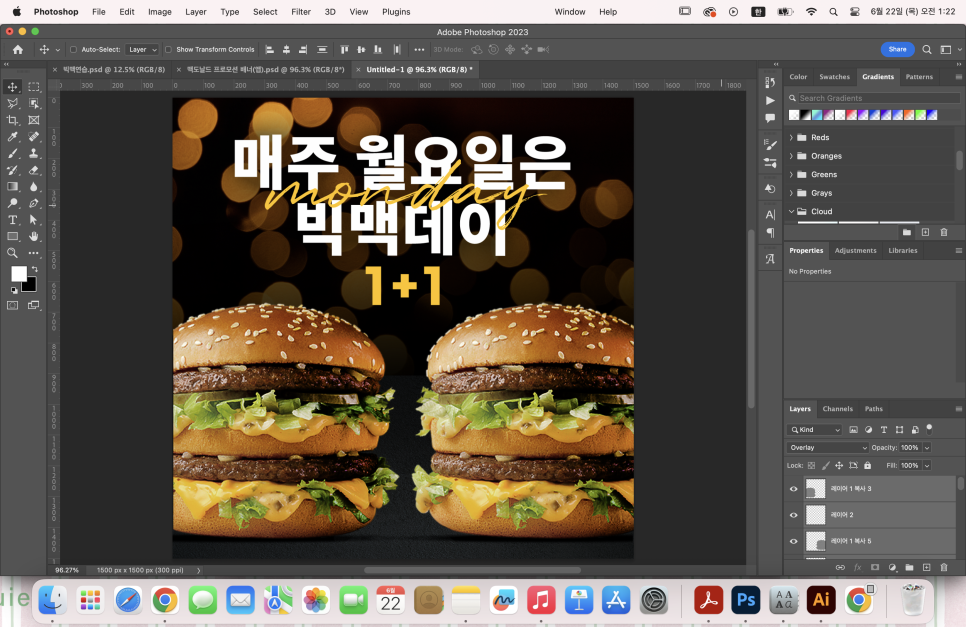This screenshot has height=627, width=966.
Task: Switch to the 빅맥연습.psd document tab
Action: pos(113,70)
